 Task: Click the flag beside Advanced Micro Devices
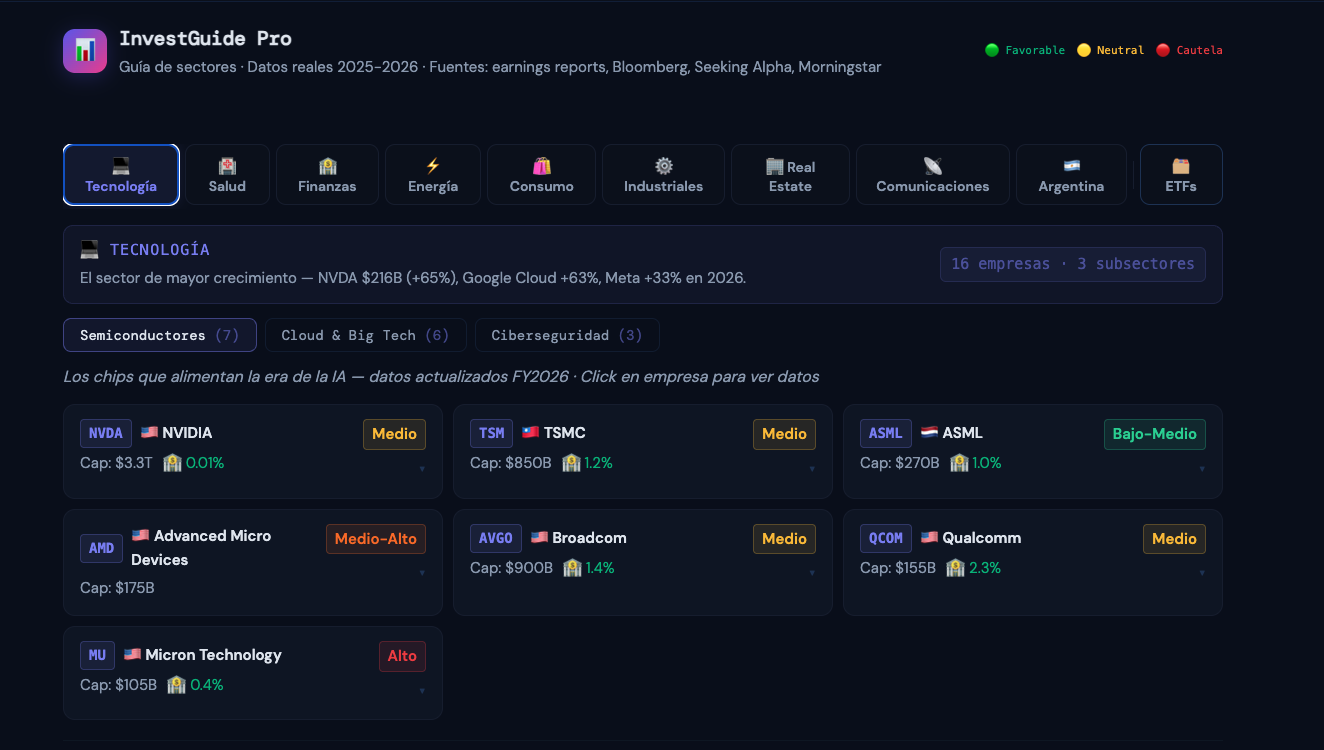[140, 536]
